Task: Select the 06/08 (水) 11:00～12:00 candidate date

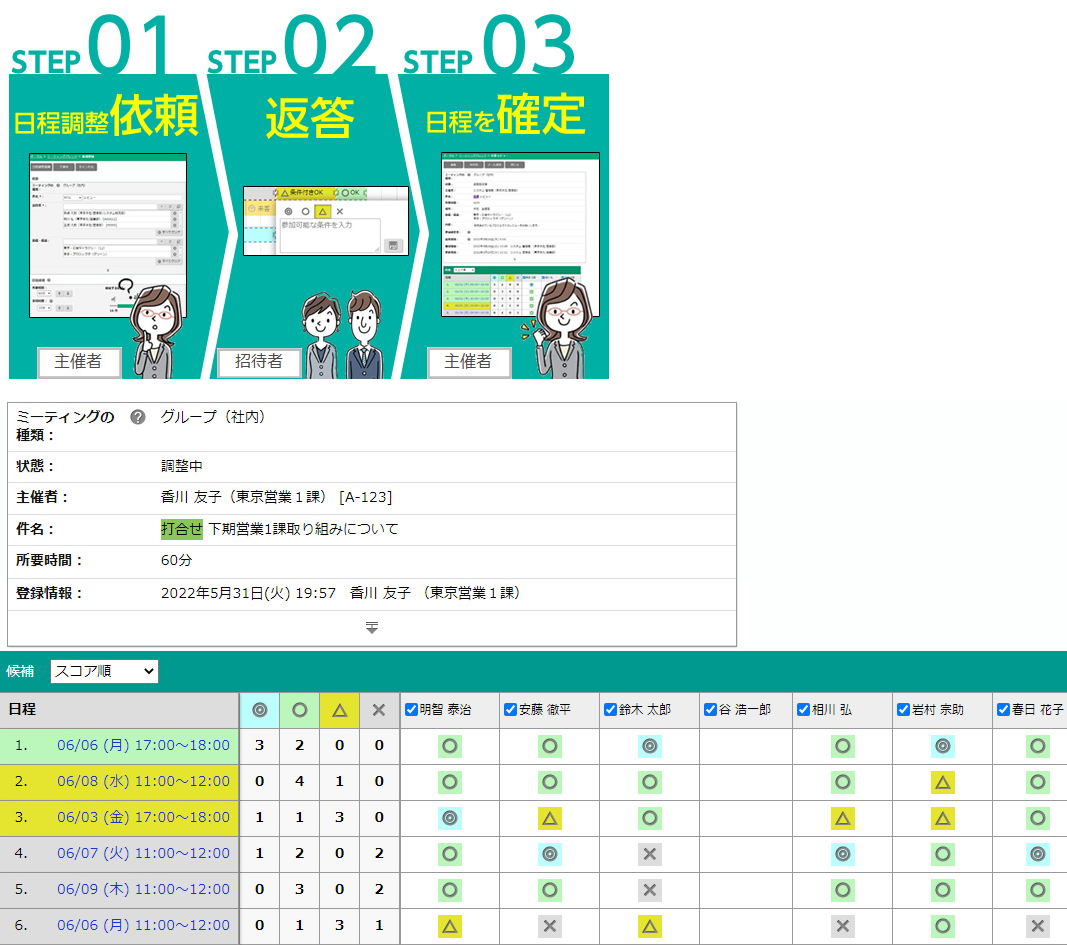Action: click(x=143, y=782)
